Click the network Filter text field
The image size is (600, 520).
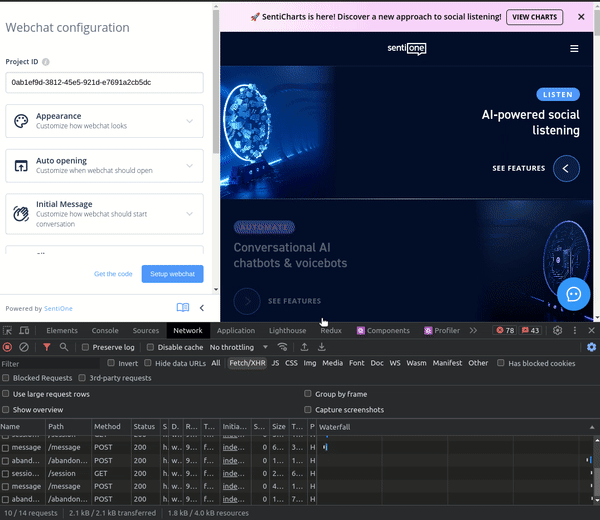click(50, 364)
